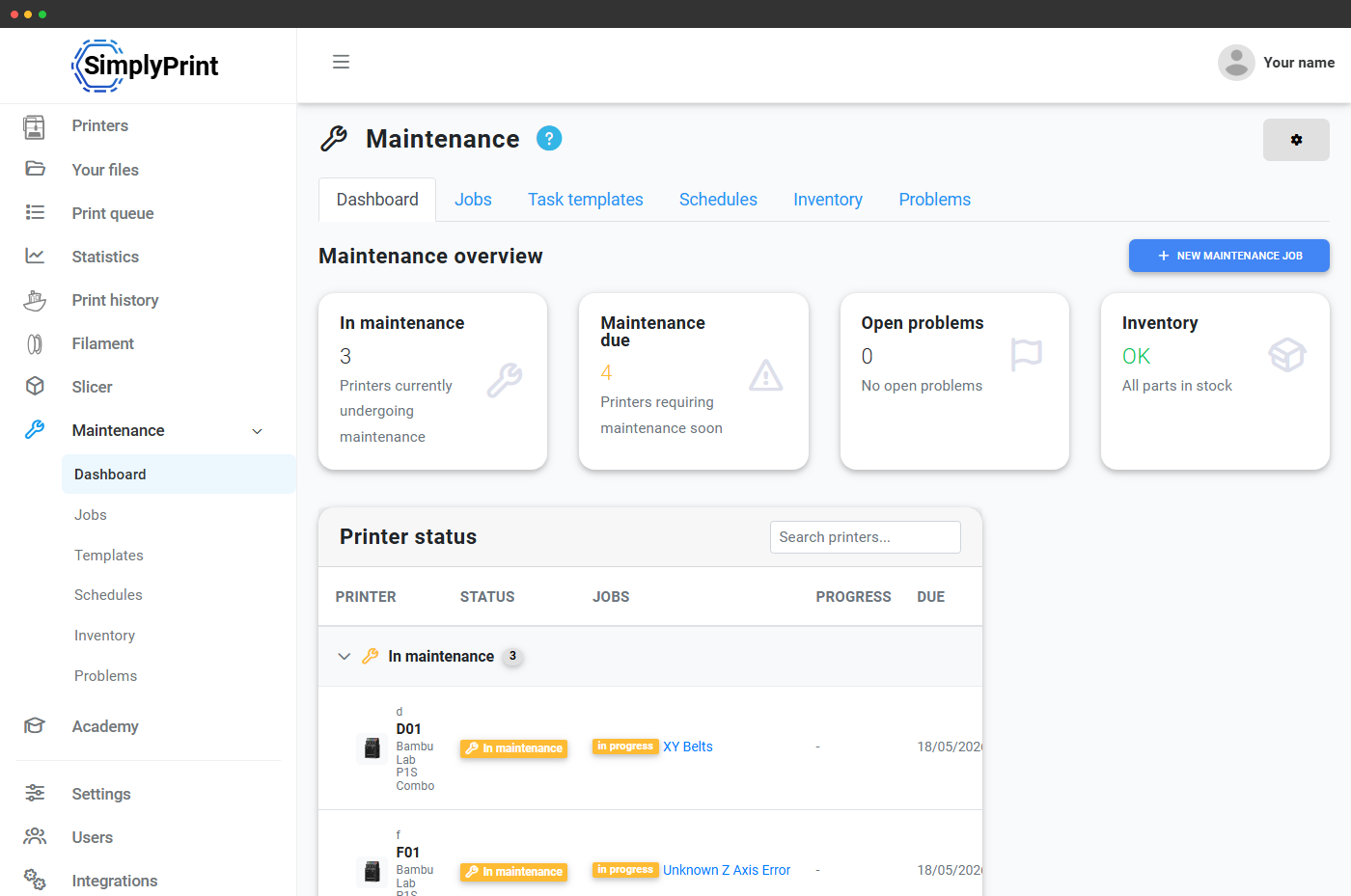Click the Print history boat icon

coord(35,300)
